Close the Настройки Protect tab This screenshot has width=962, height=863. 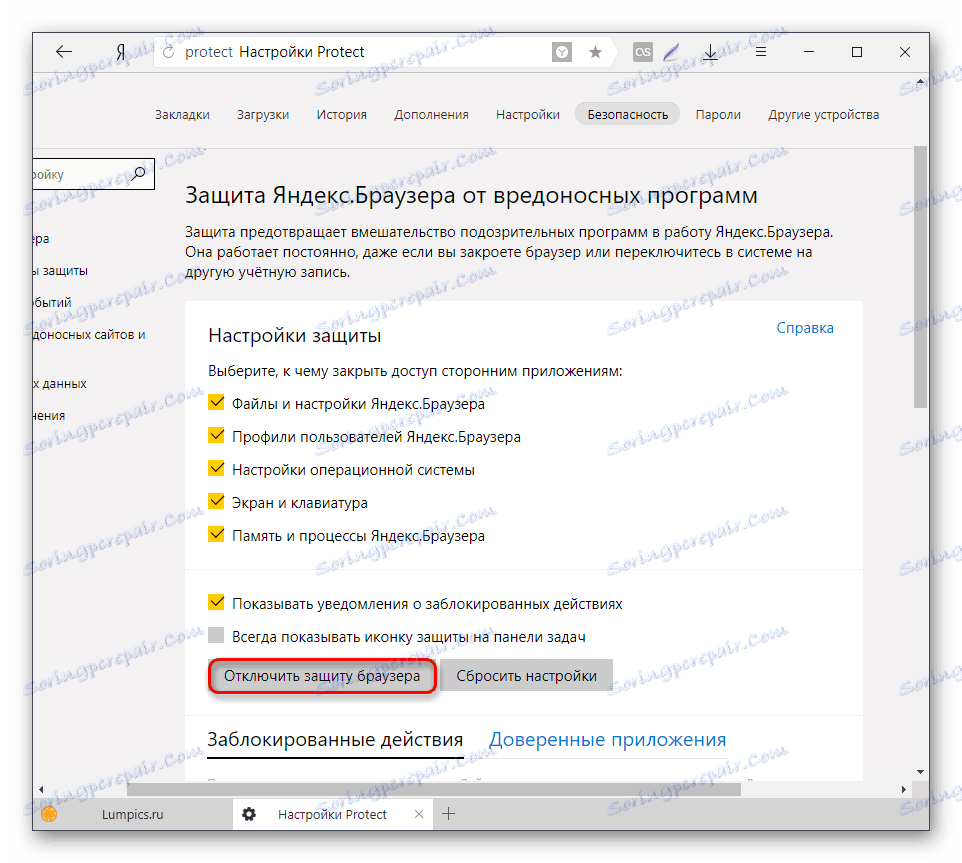click(x=419, y=814)
